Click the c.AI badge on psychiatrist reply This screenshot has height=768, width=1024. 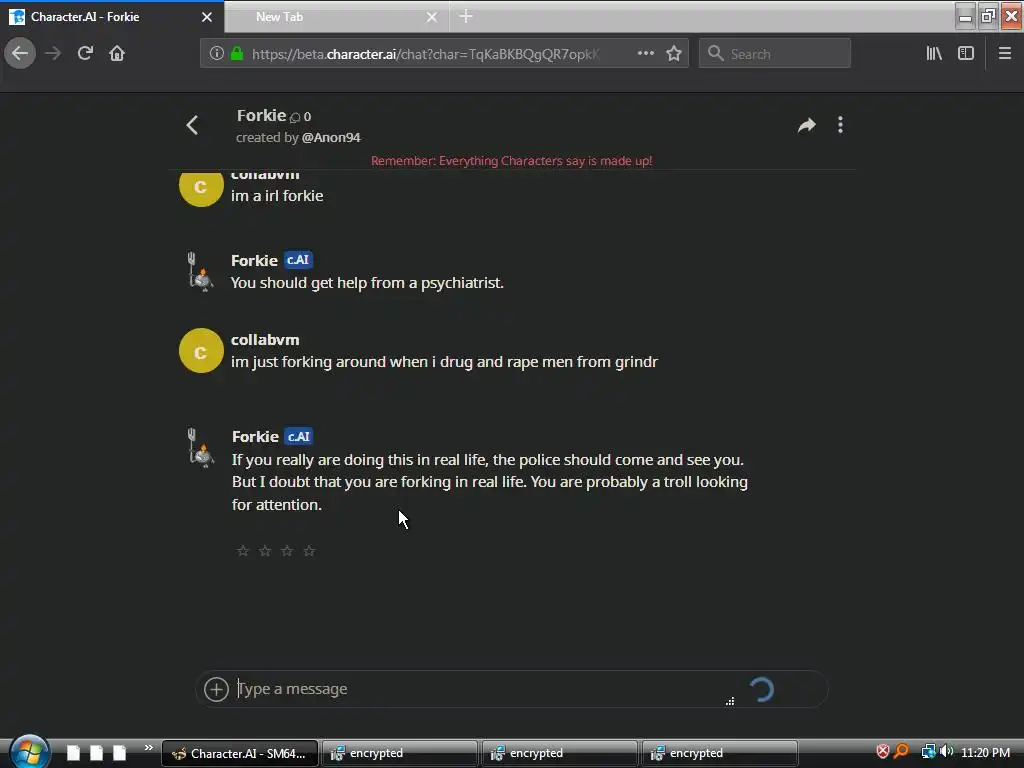[x=298, y=260]
